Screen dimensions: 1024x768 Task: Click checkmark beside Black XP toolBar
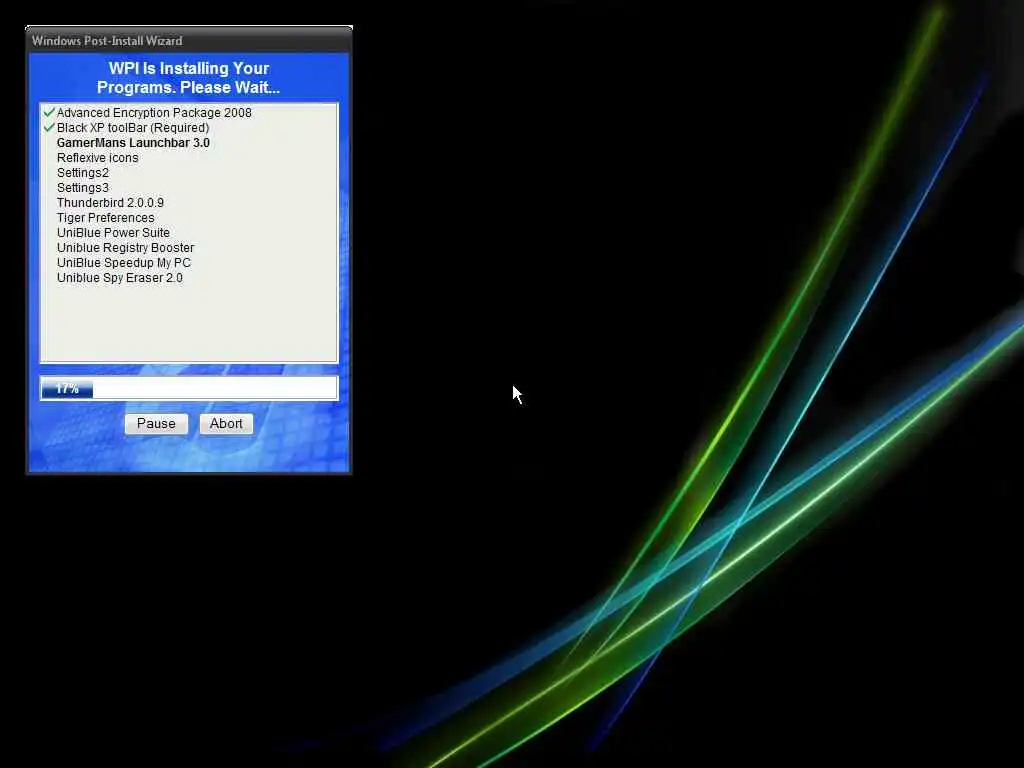[x=49, y=127]
